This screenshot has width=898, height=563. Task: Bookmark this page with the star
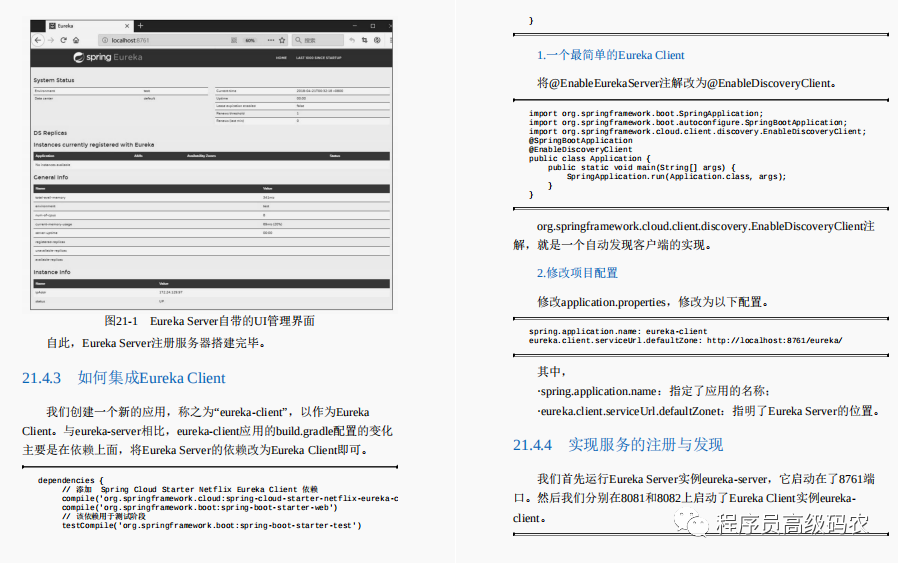click(x=282, y=40)
